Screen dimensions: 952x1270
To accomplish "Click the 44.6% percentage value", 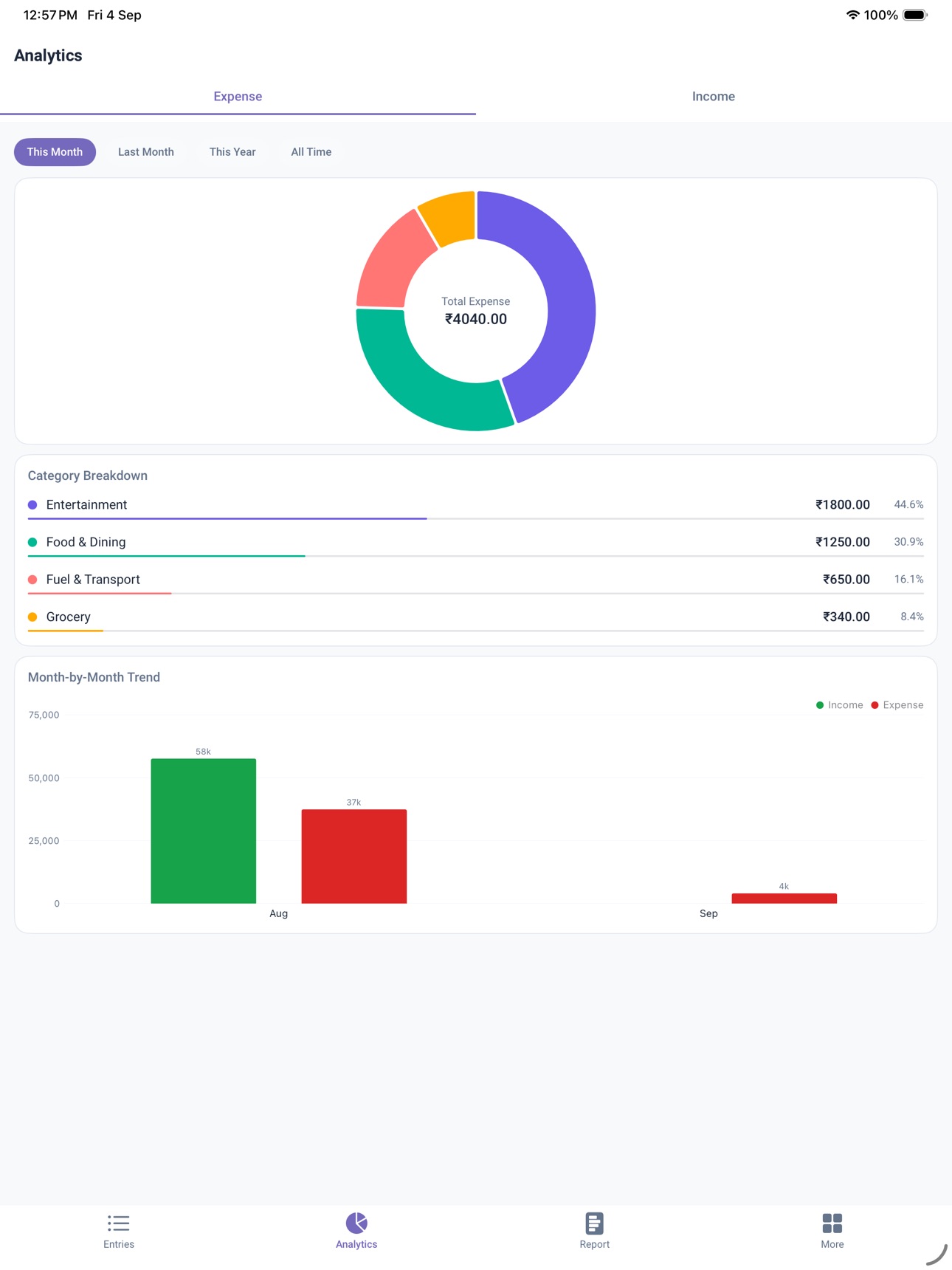I will point(908,505).
